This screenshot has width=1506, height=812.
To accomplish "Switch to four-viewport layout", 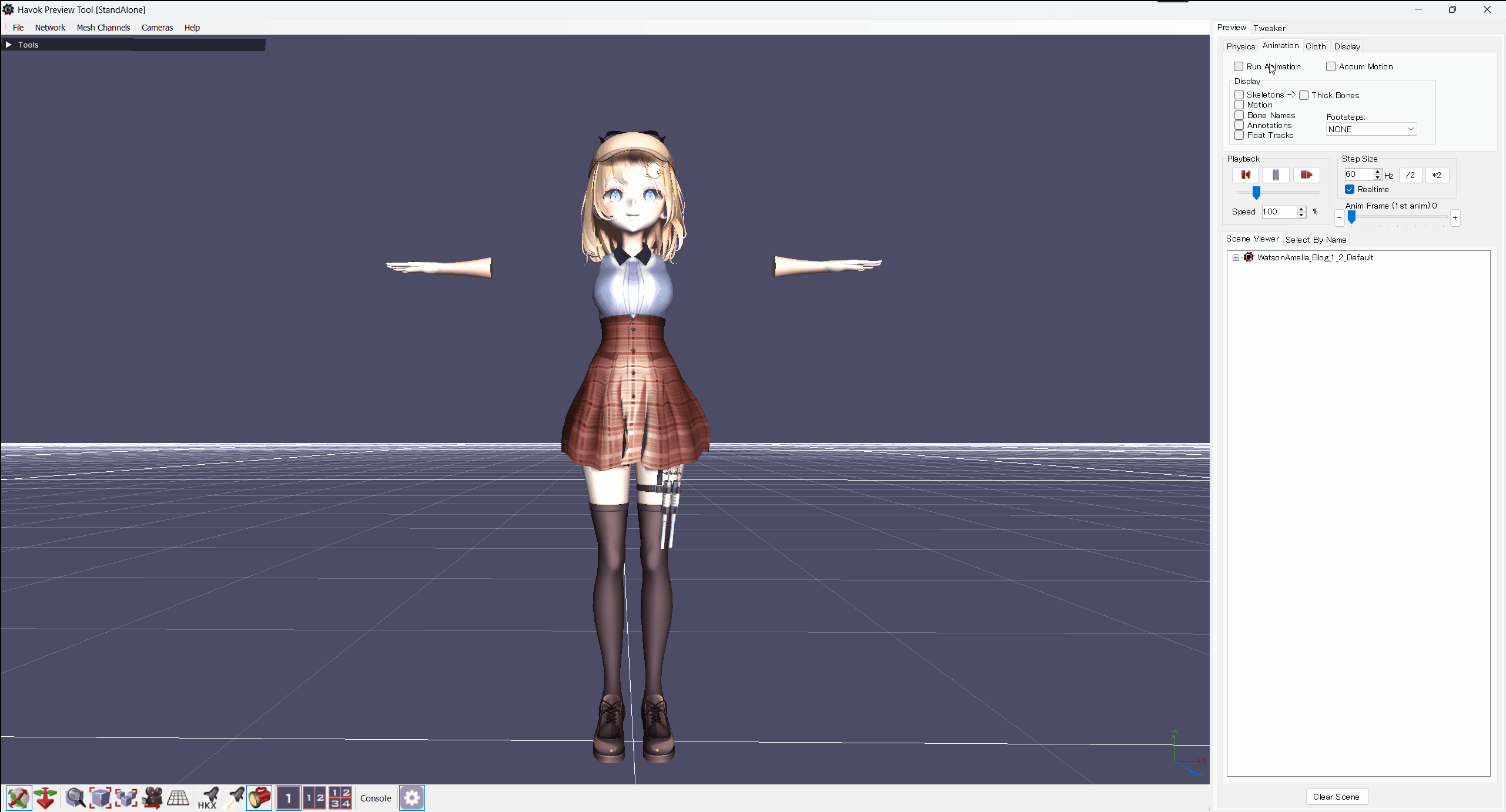I will (x=340, y=798).
